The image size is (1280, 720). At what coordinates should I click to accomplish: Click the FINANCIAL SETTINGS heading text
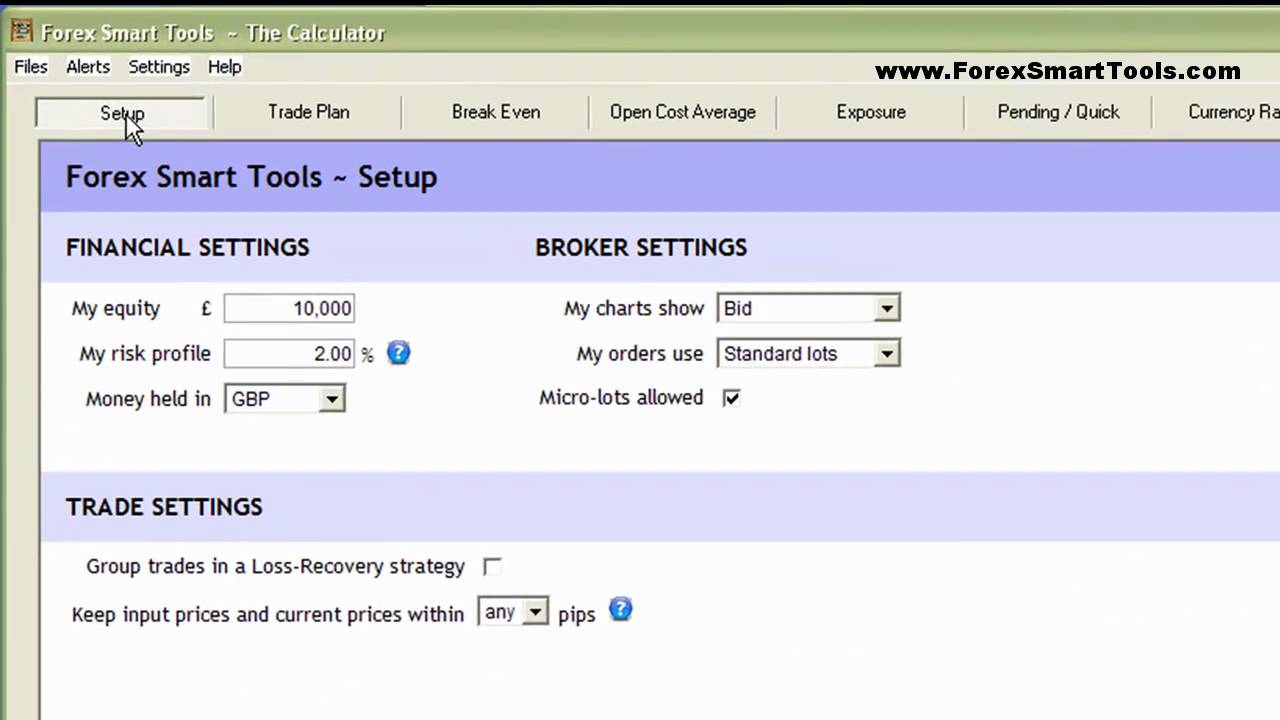pos(188,248)
